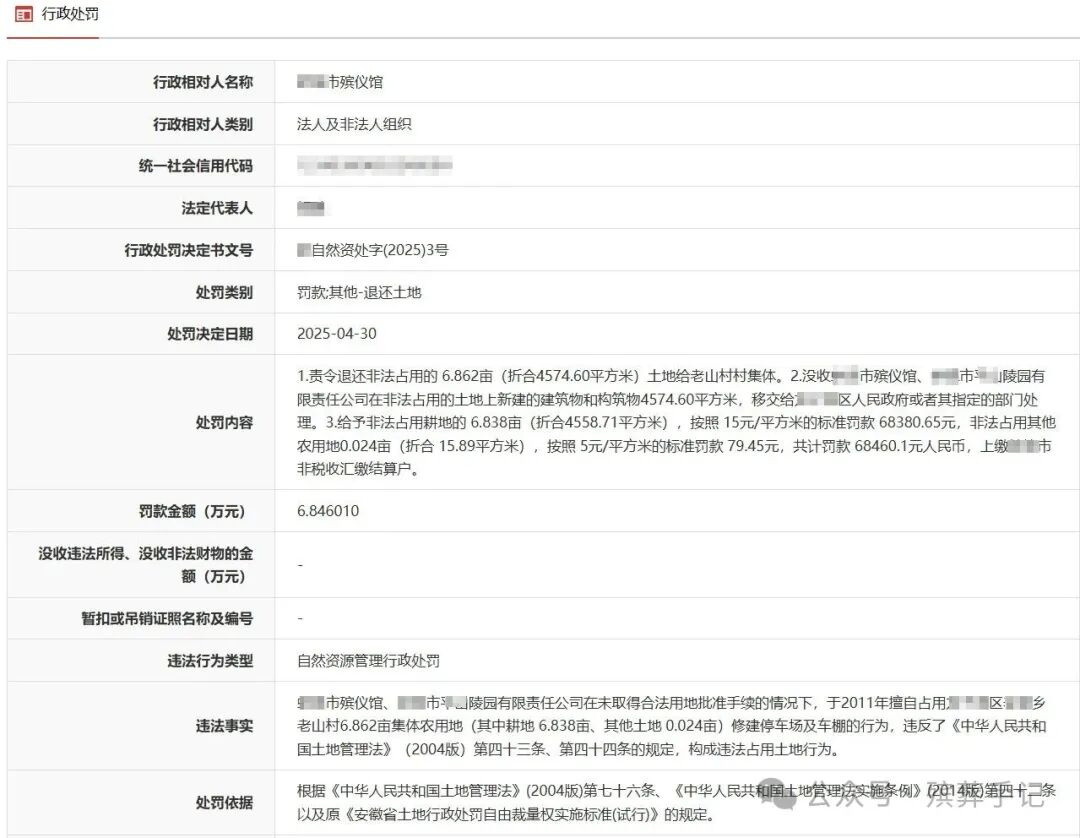Viewport: 1080px width, 838px height.
Task: Select the 行政处罚 tab title
Action: 70,15
